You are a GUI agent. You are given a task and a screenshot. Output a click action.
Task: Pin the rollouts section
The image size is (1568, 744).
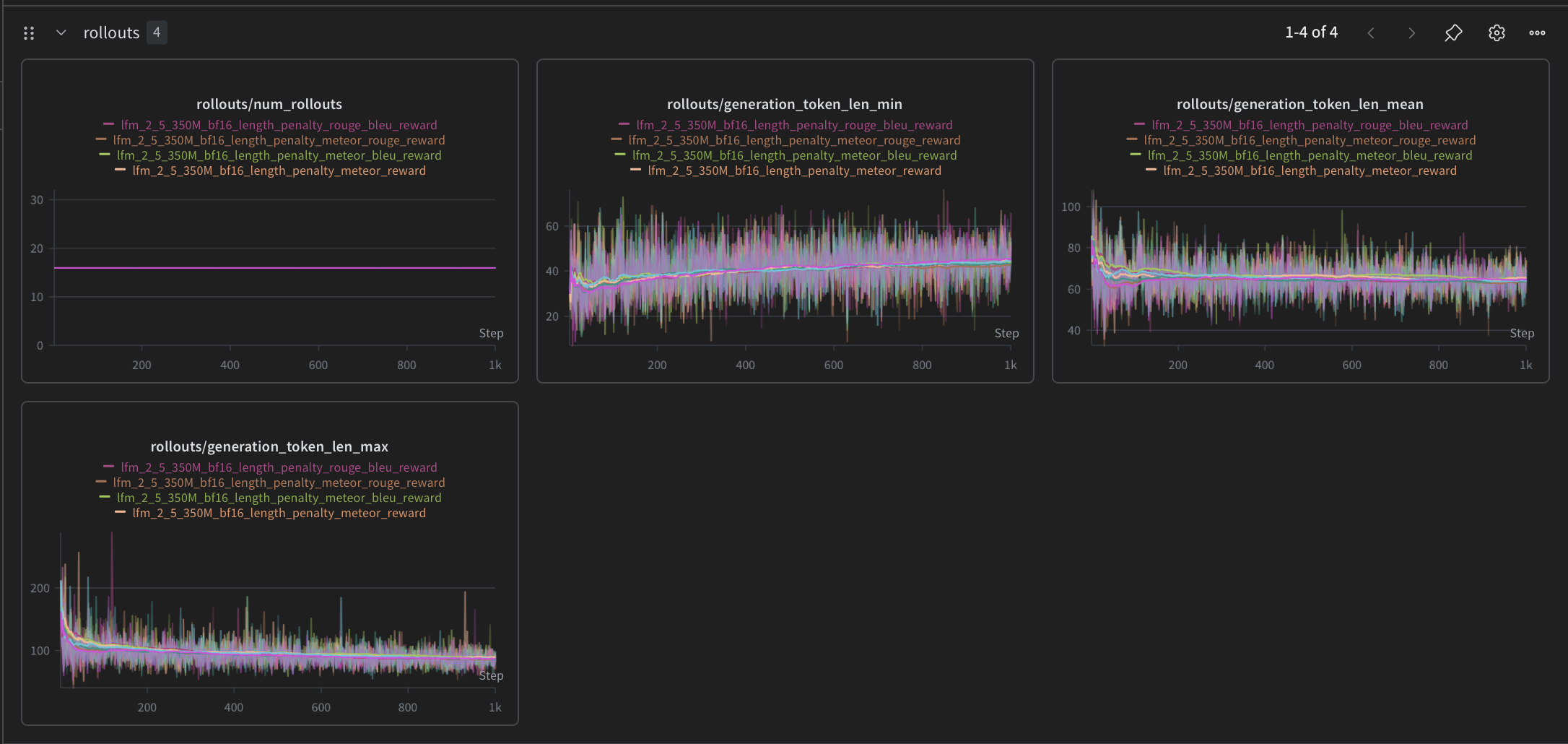[x=1453, y=33]
